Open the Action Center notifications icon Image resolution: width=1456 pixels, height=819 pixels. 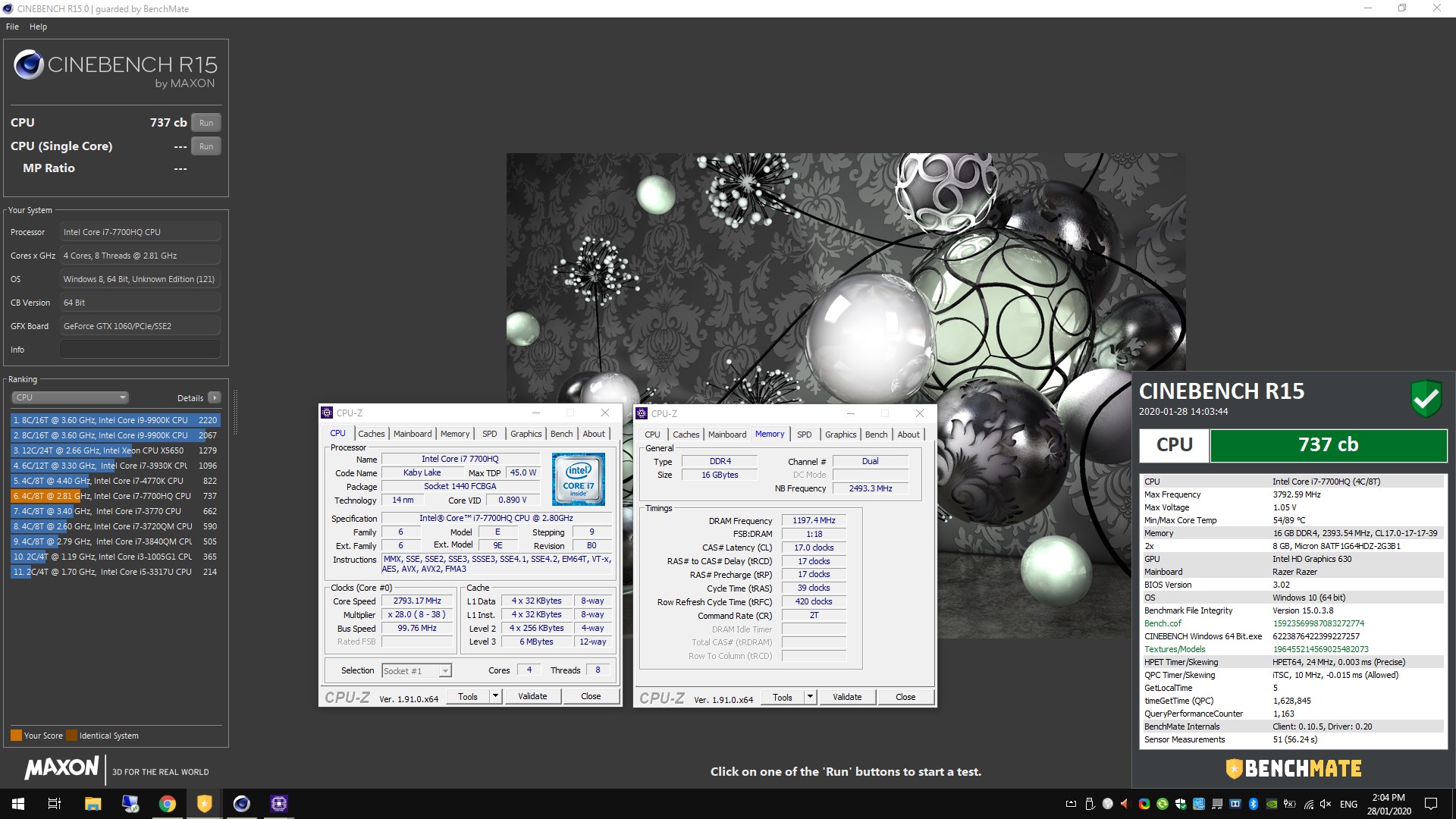point(1431,804)
